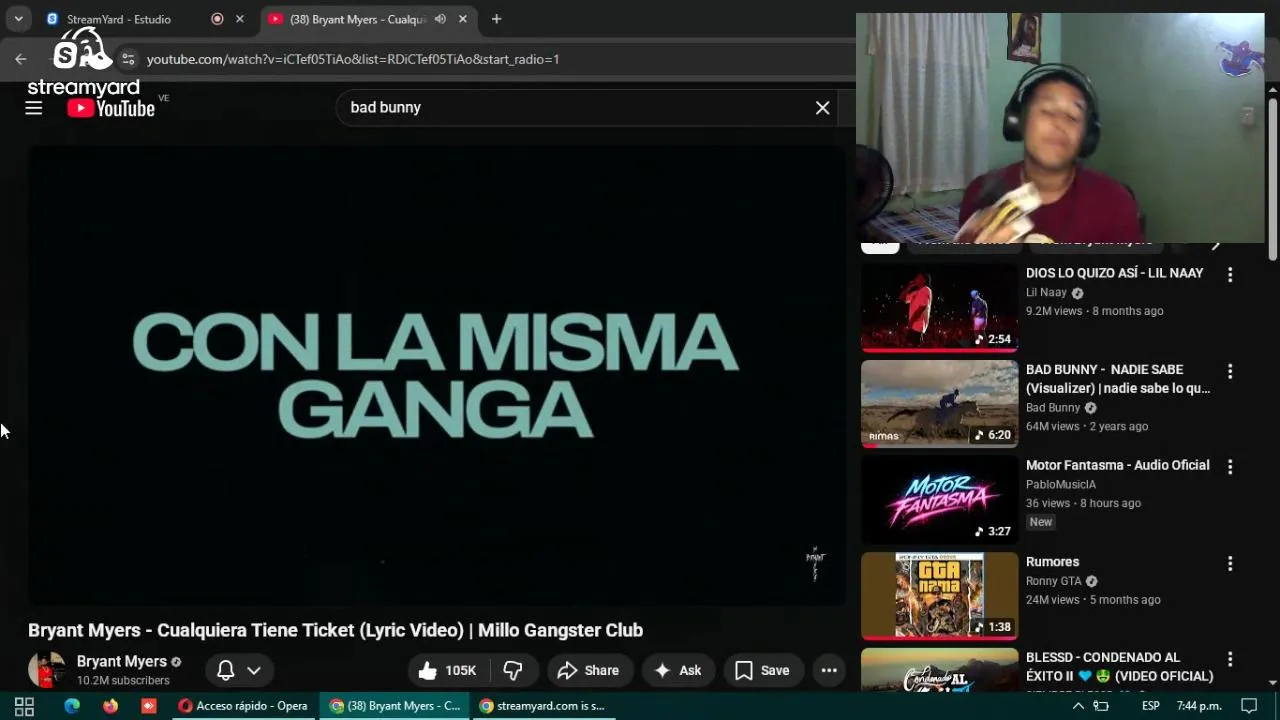Open Windows Task View icon
Viewport: 1280px width, 720px height.
(24, 706)
